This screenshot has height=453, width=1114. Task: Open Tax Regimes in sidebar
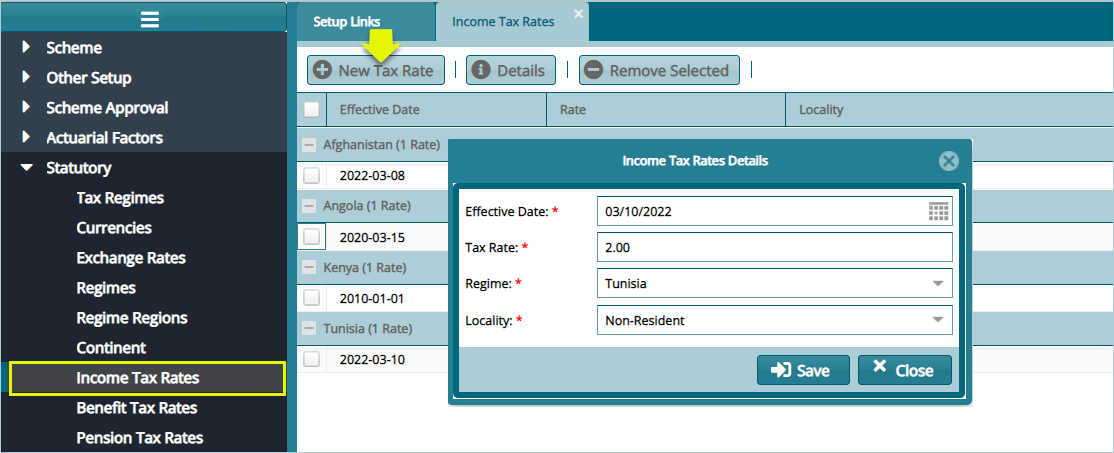(x=120, y=198)
